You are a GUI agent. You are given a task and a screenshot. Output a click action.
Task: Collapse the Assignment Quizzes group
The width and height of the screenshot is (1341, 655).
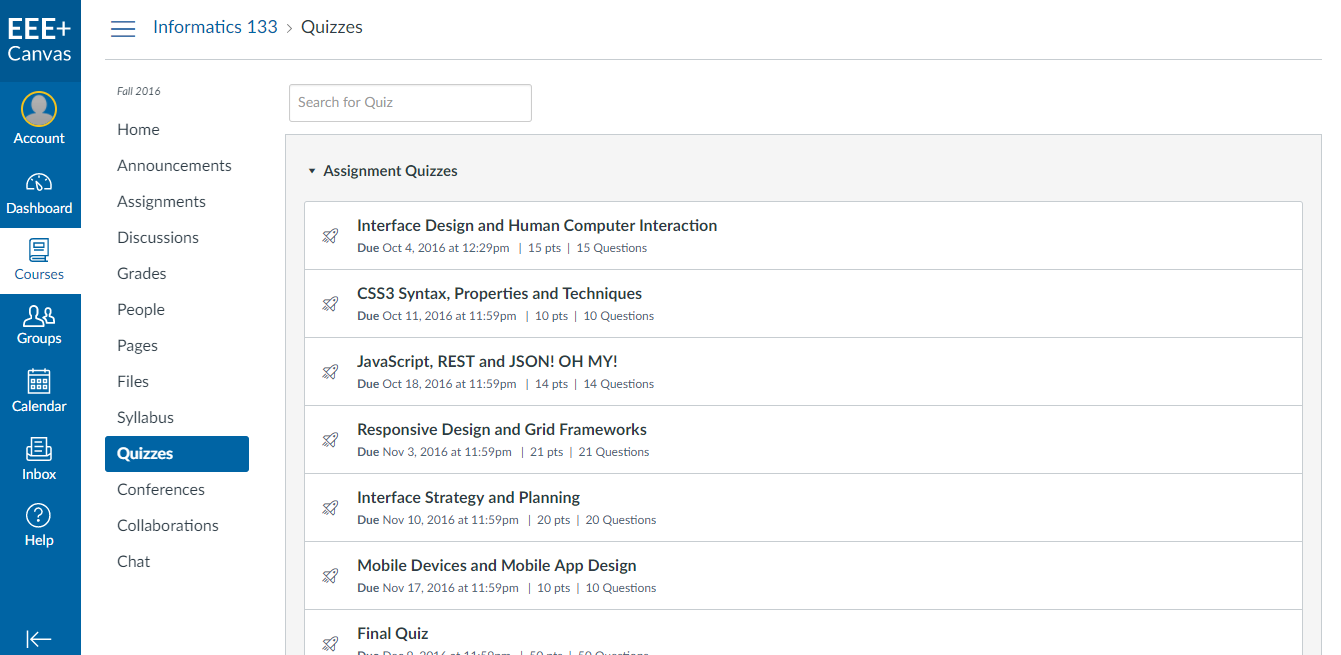pyautogui.click(x=312, y=171)
